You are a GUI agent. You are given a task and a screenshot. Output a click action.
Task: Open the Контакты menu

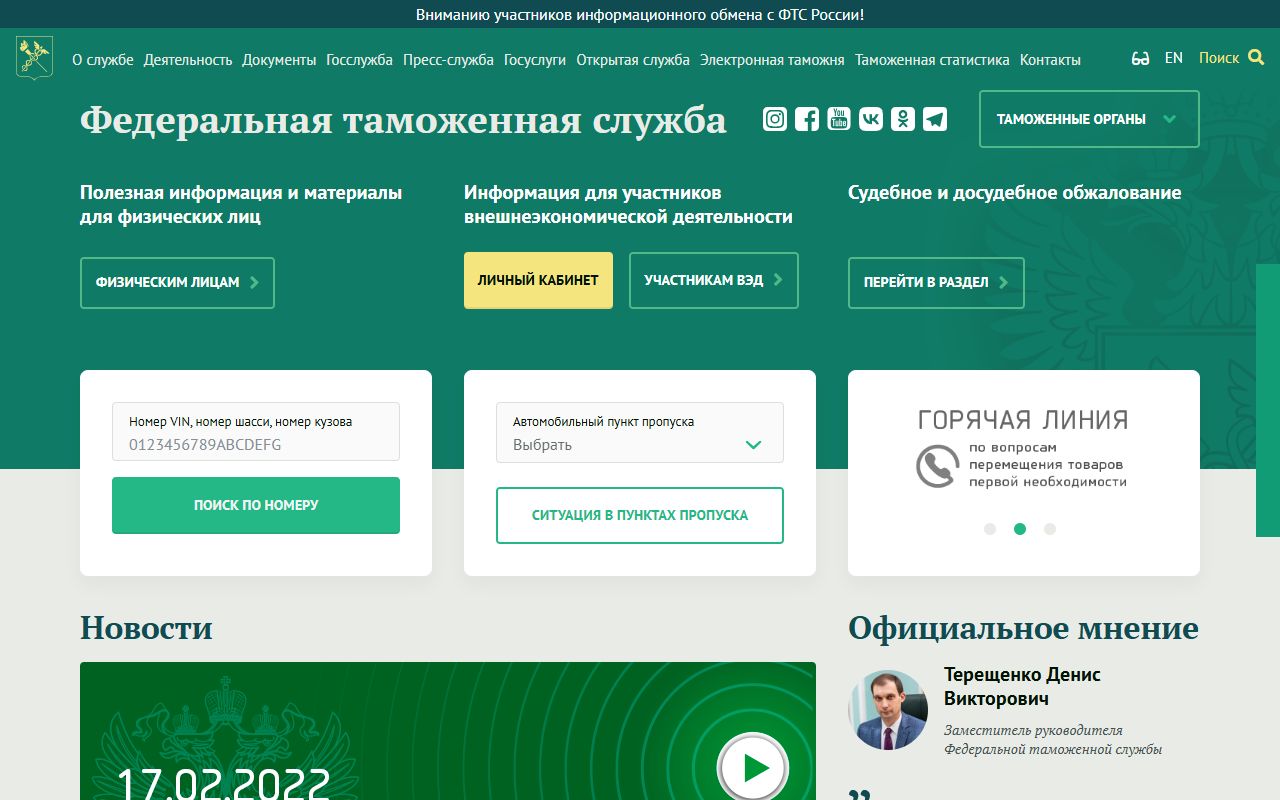[1050, 60]
